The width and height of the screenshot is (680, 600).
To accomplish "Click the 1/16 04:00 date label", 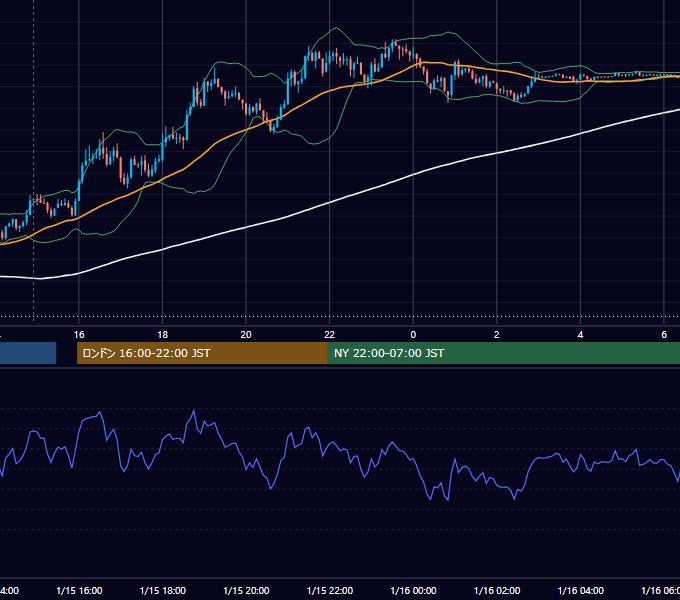I will [581, 591].
